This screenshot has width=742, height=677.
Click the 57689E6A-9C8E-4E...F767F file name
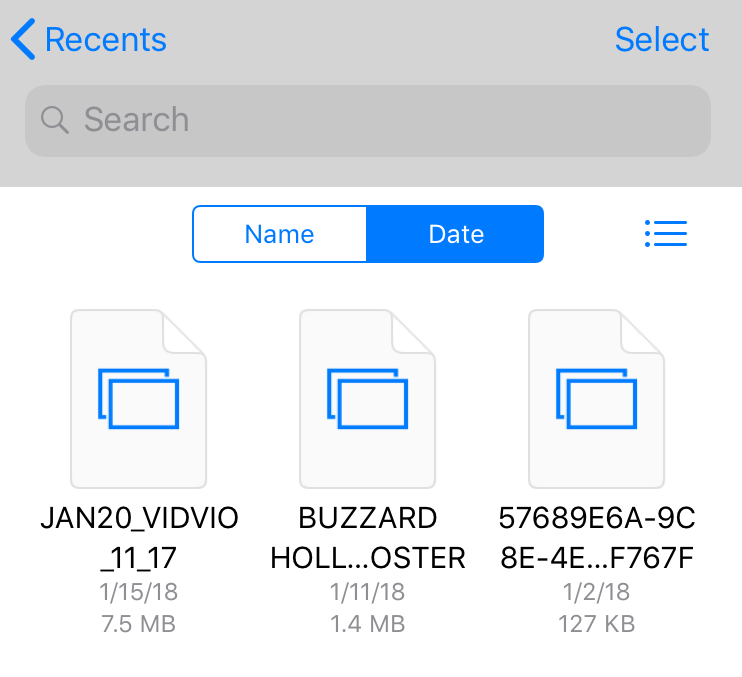coord(596,538)
